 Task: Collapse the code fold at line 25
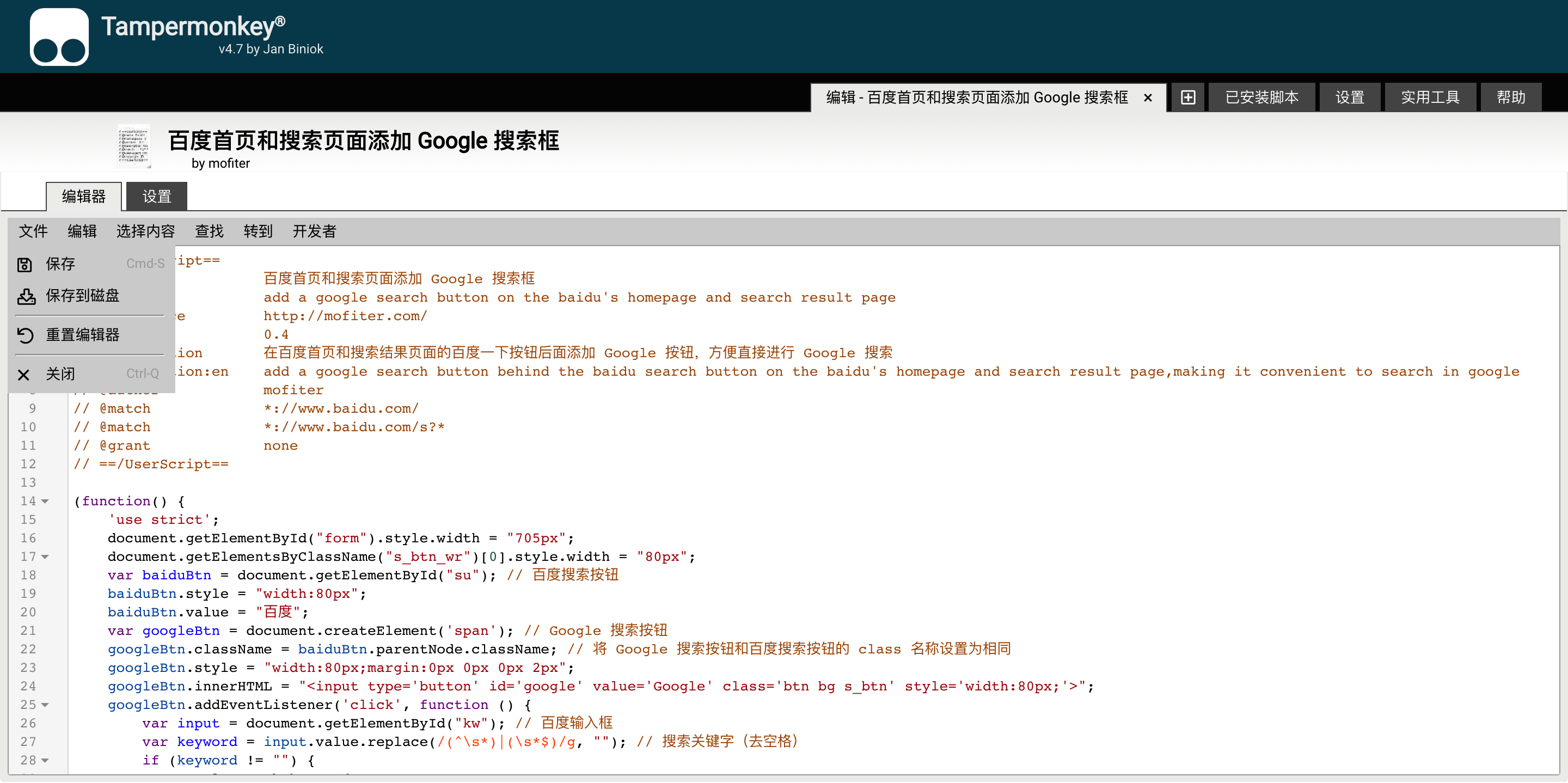pos(45,705)
